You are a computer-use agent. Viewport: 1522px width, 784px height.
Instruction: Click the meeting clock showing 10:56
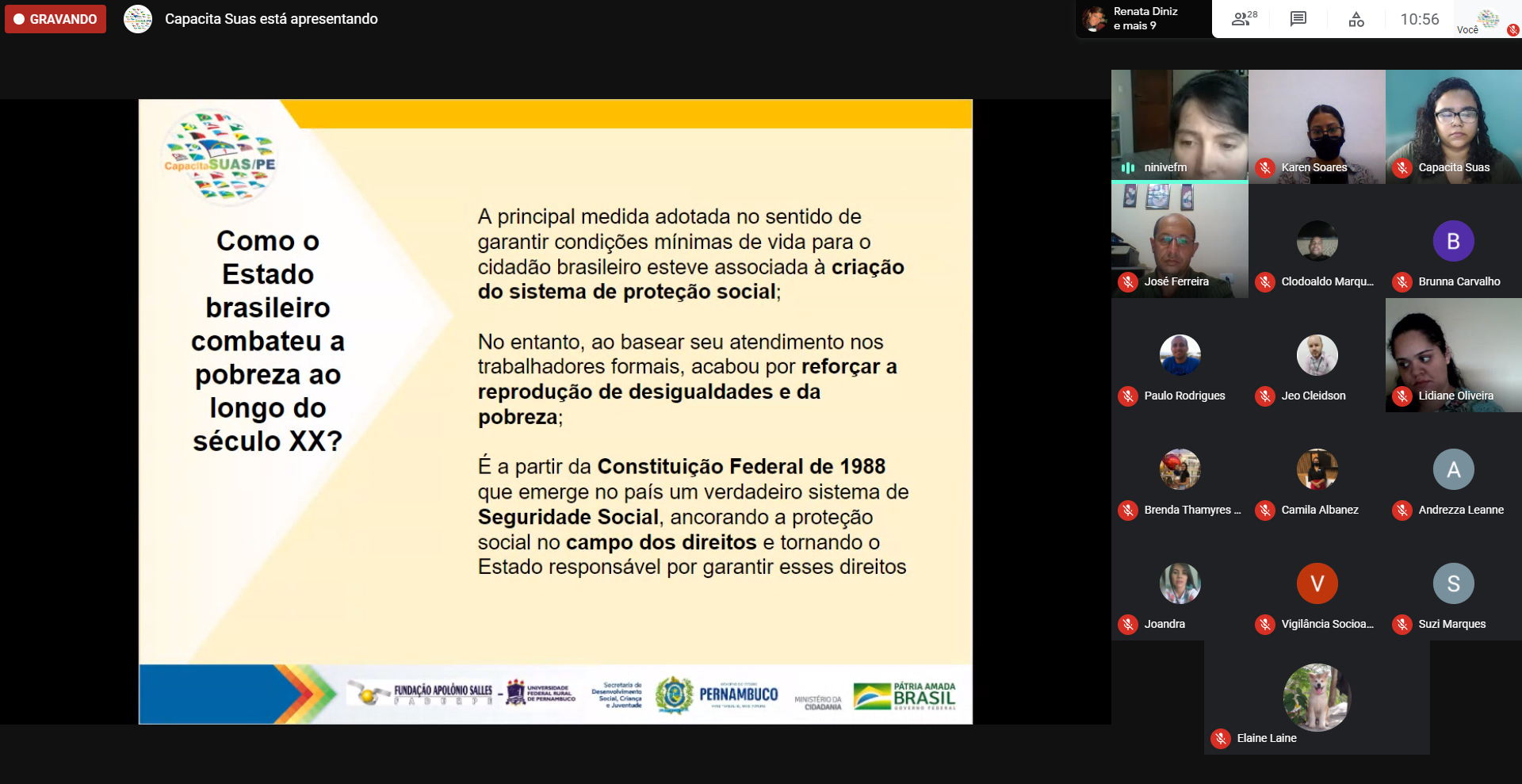[1419, 19]
